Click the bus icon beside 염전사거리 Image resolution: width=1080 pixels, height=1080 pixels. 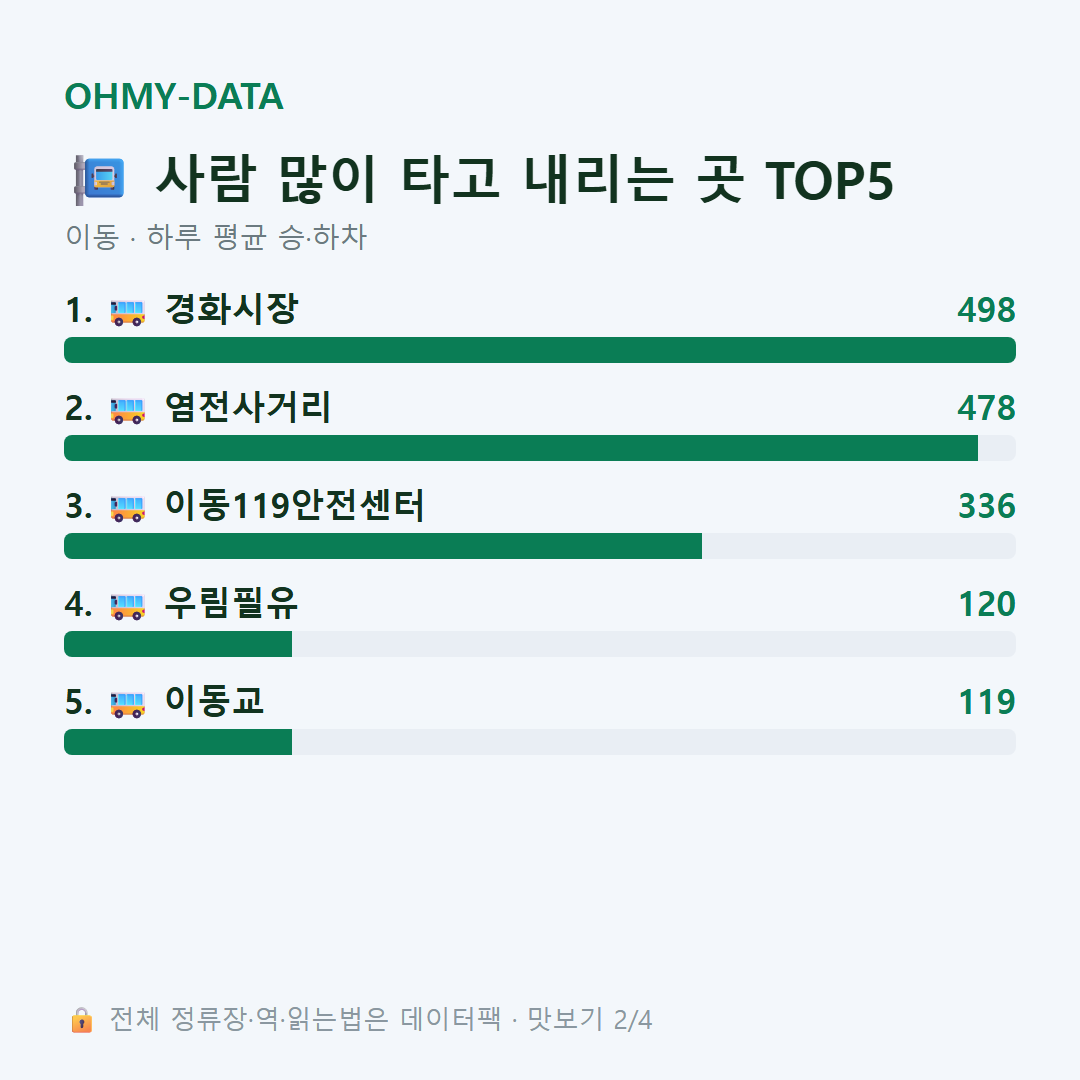[x=127, y=410]
